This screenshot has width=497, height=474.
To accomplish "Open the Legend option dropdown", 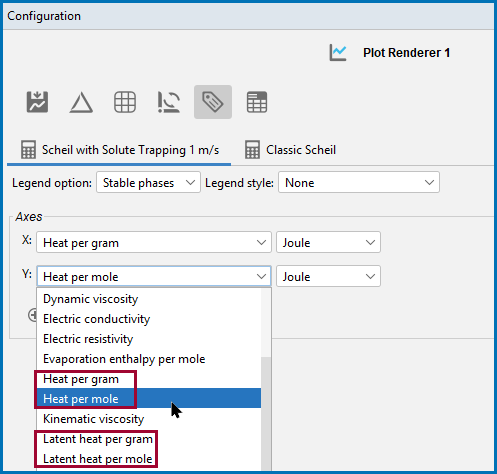I will click(148, 182).
